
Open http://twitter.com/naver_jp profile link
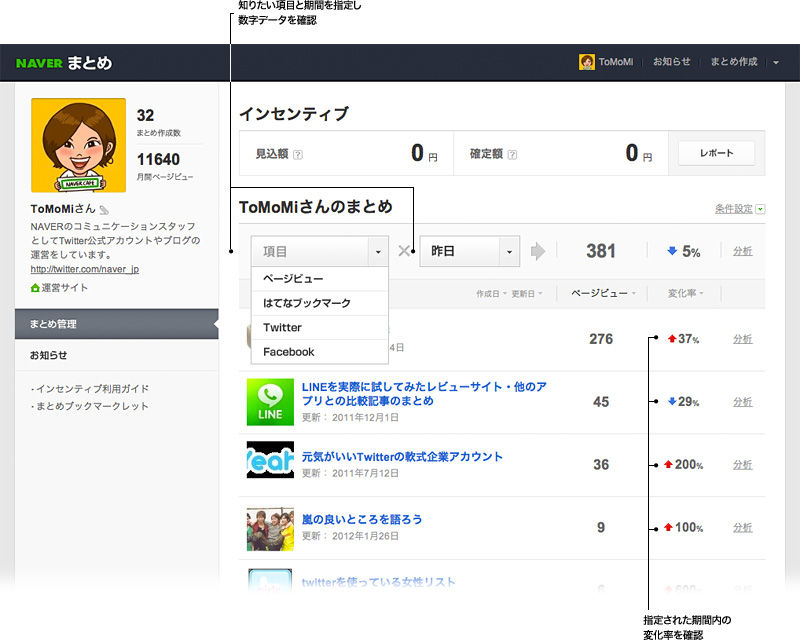(x=85, y=269)
